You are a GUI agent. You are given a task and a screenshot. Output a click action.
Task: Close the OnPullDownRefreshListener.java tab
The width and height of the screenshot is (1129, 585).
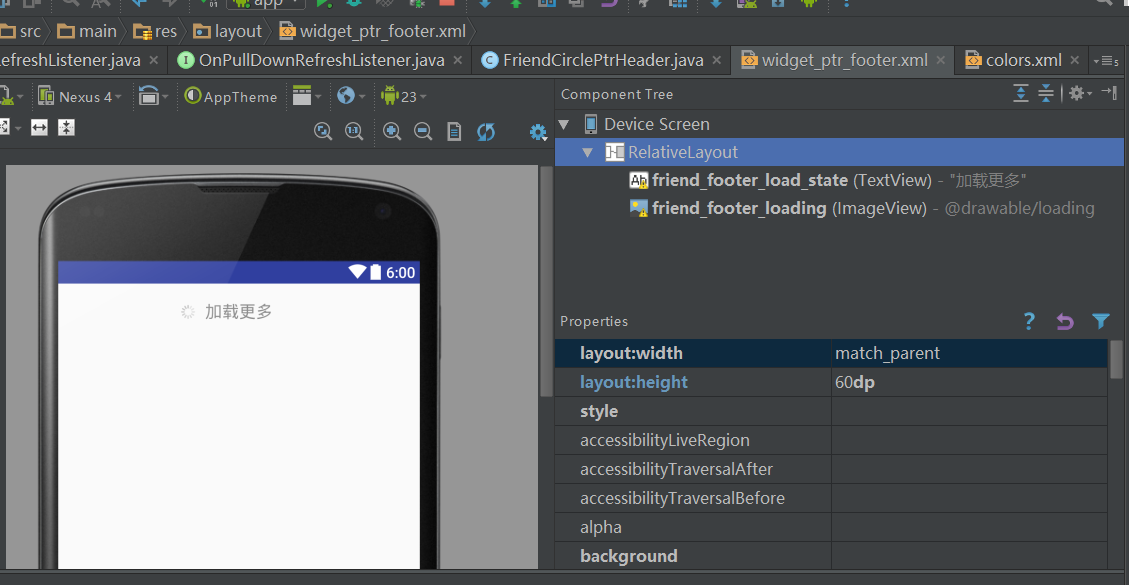tap(458, 61)
